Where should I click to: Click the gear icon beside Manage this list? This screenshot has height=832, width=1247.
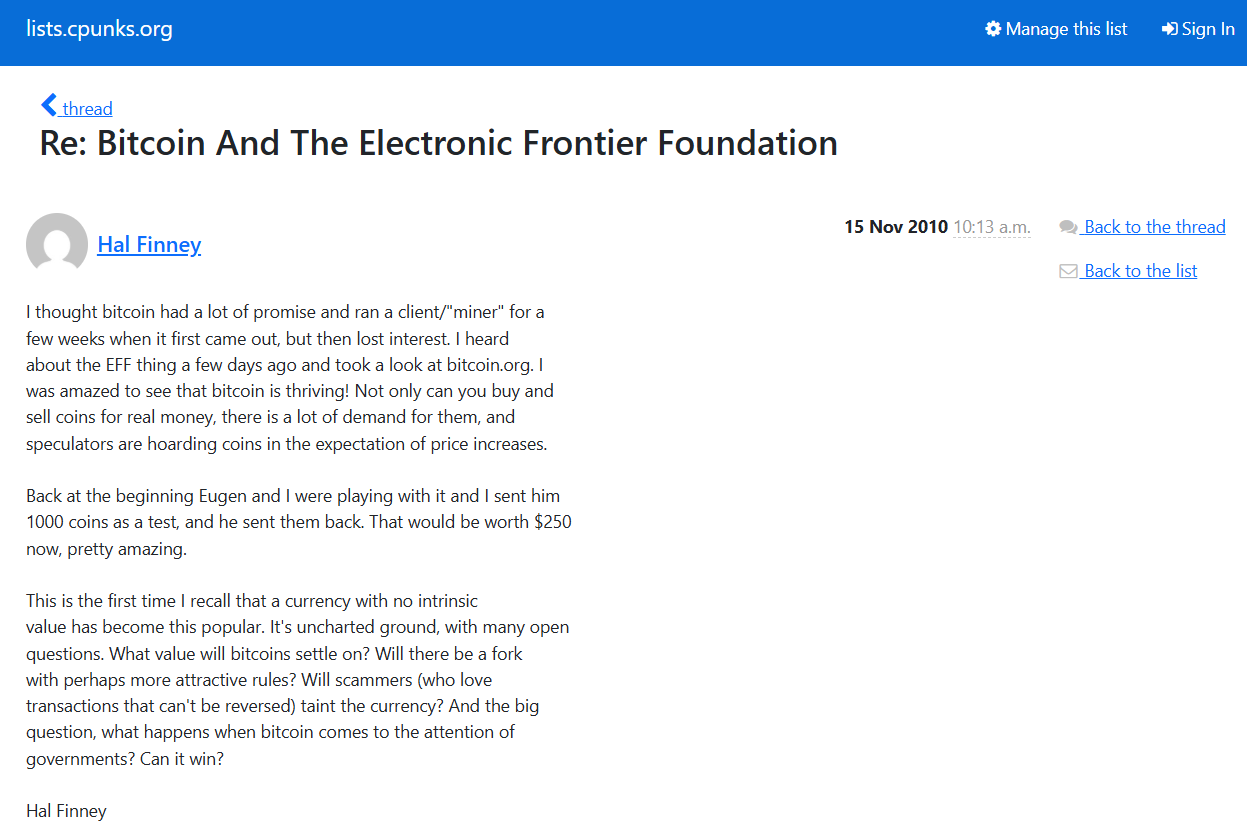coord(993,29)
